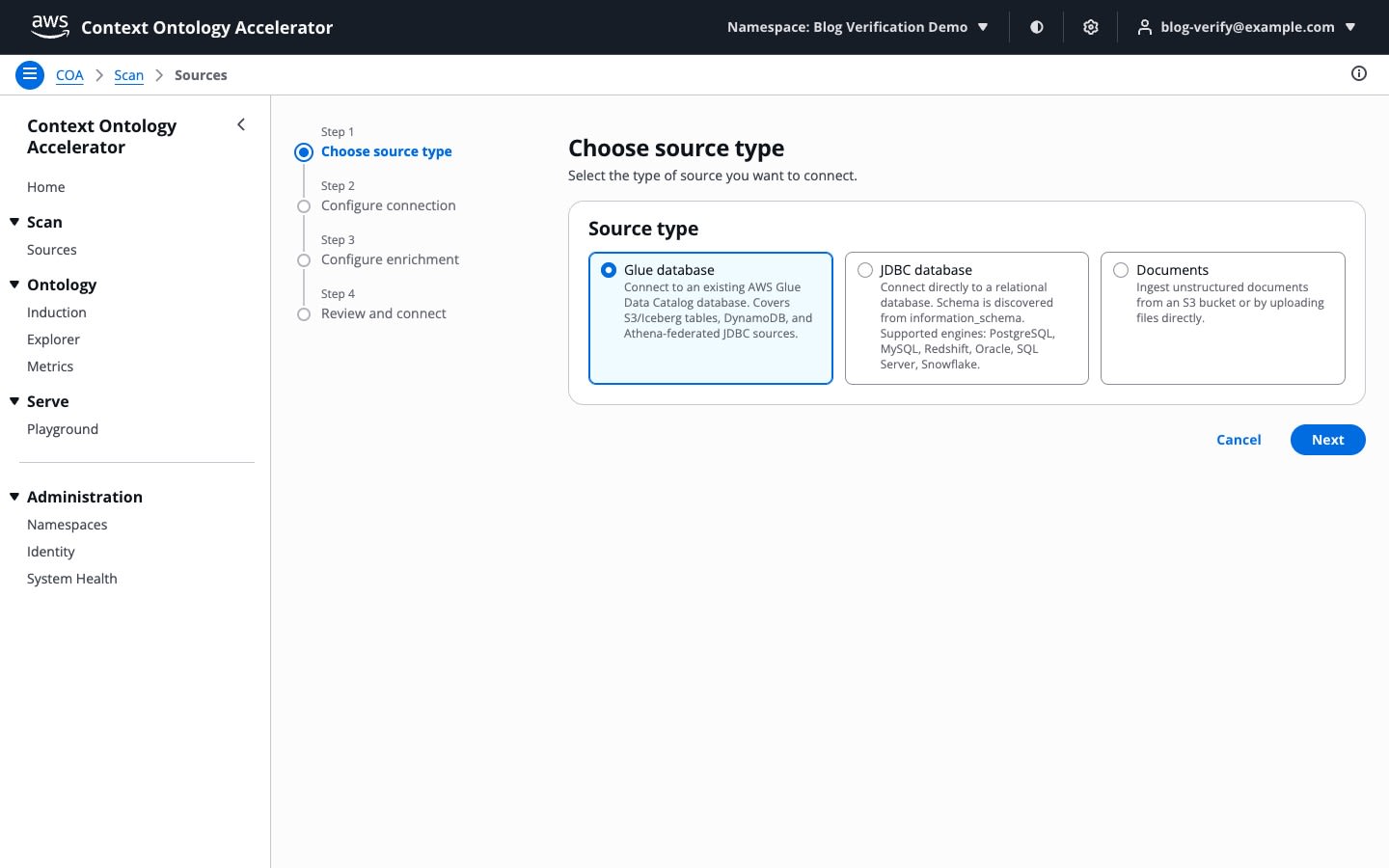The image size is (1389, 868).
Task: Click the Configure connection wizard step
Action: tap(389, 205)
